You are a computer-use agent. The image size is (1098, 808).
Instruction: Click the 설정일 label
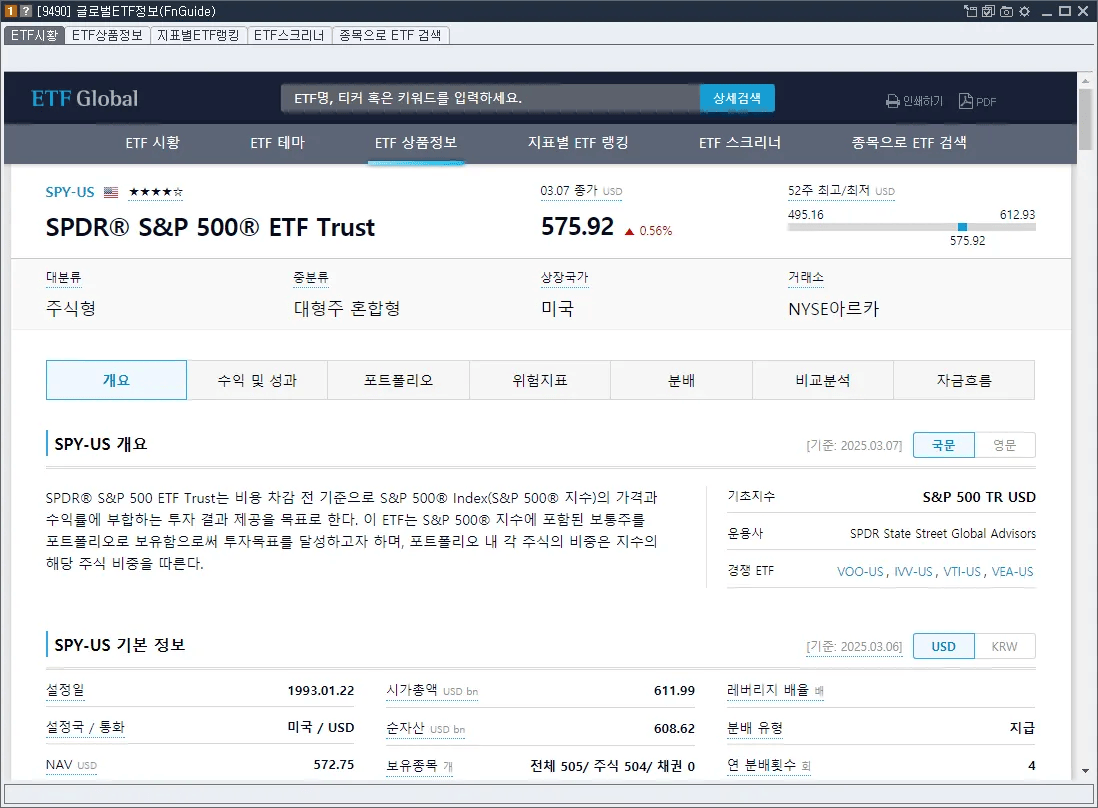pos(65,690)
